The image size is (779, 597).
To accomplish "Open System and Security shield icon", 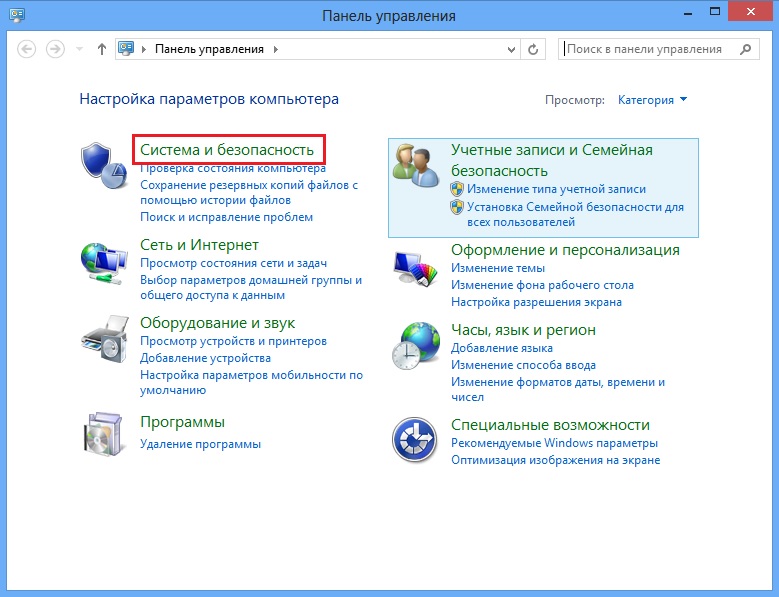I will click(x=104, y=165).
